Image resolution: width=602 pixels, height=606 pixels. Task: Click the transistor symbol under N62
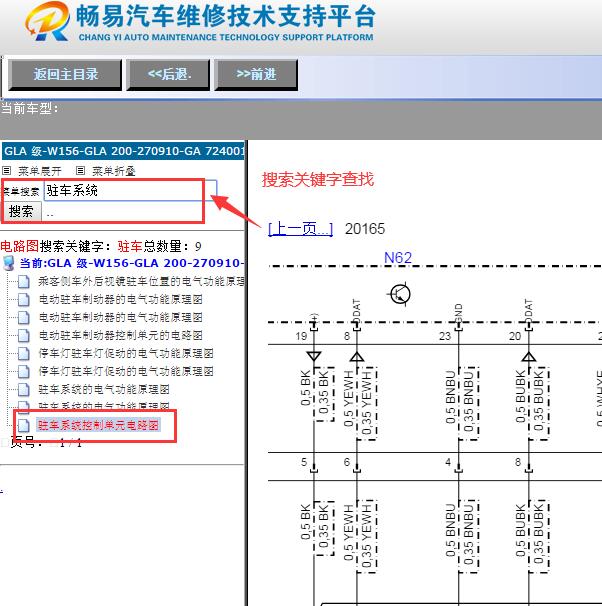(x=399, y=294)
